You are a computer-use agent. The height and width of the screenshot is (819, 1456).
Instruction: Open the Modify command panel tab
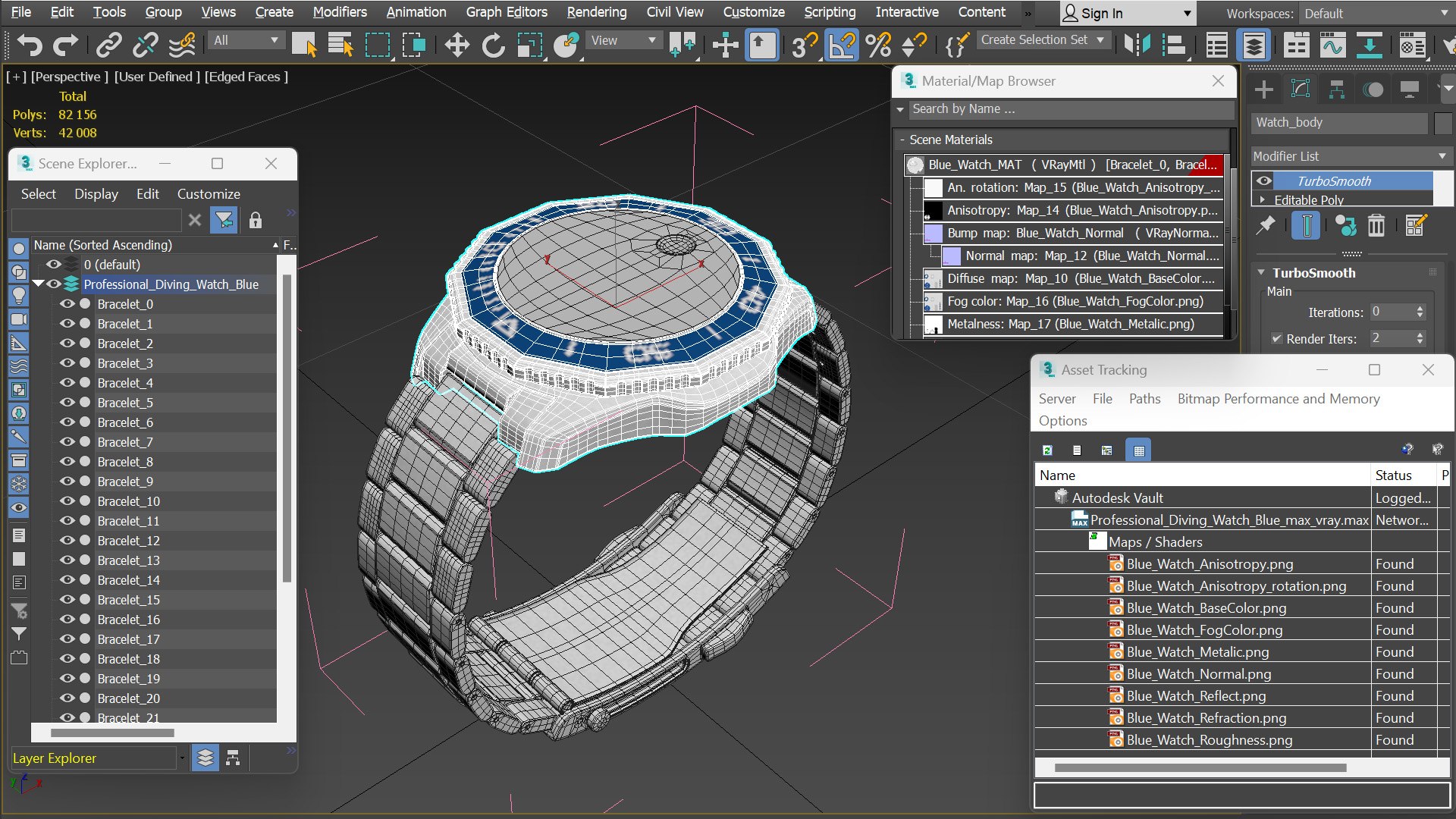point(1301,89)
